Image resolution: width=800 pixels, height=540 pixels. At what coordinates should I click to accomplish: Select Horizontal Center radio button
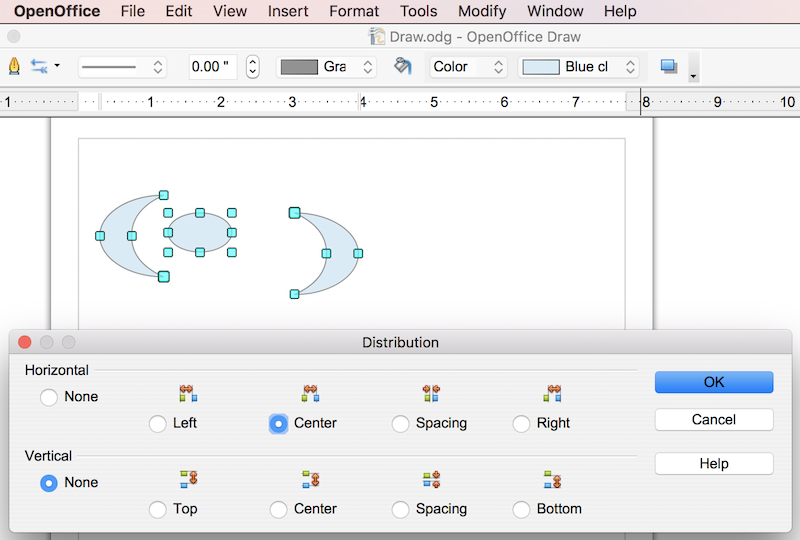click(x=278, y=423)
